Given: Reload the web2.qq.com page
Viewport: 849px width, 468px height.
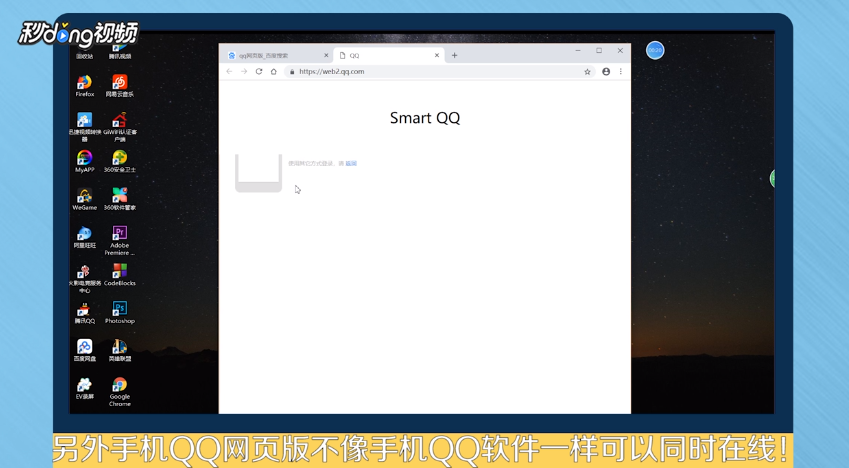Looking at the screenshot, I should (259, 72).
